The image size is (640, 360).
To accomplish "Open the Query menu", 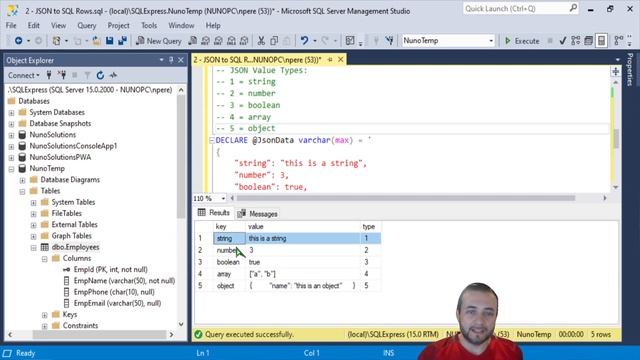I will [87, 25].
